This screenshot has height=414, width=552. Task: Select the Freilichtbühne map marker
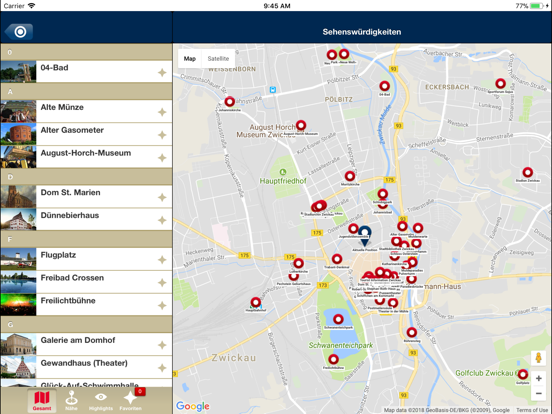pyautogui.click(x=333, y=359)
